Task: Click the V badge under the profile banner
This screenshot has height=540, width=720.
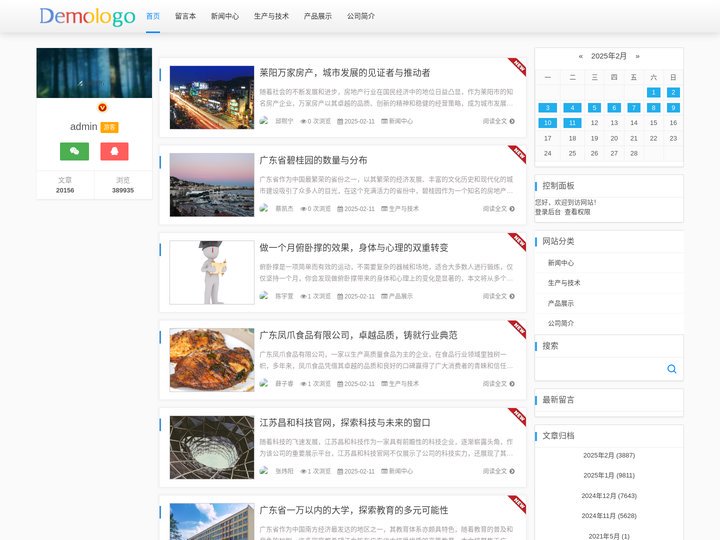Action: pyautogui.click(x=102, y=107)
